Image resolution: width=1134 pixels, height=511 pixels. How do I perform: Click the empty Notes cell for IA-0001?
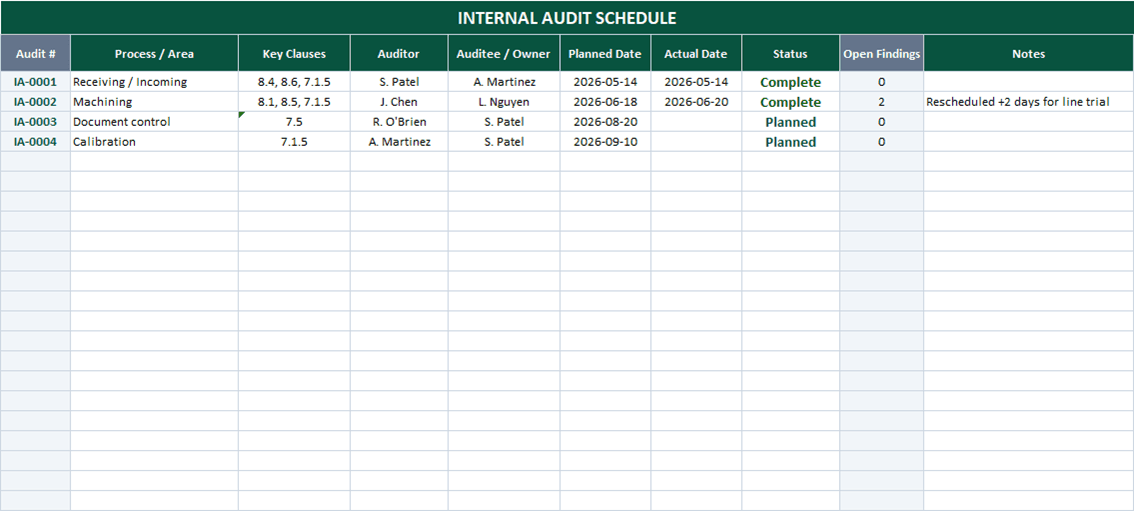point(1028,82)
